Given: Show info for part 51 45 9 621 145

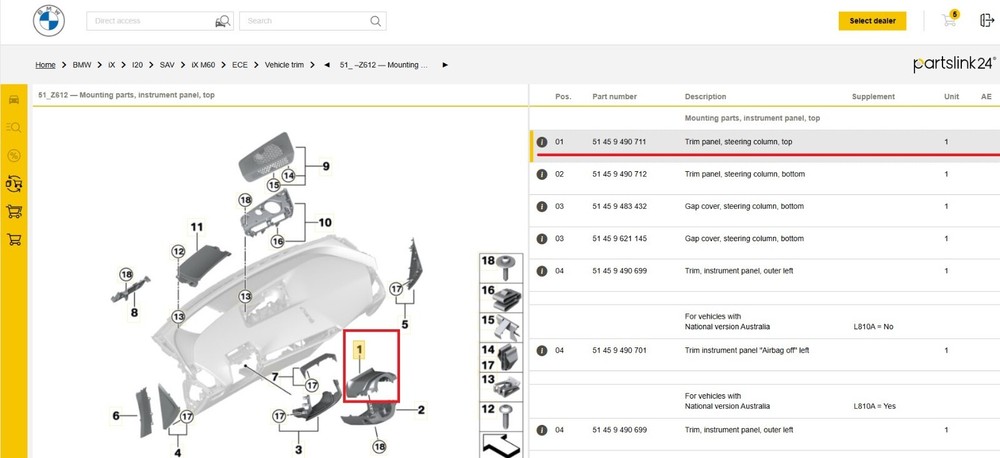Looking at the screenshot, I should pyautogui.click(x=542, y=239).
